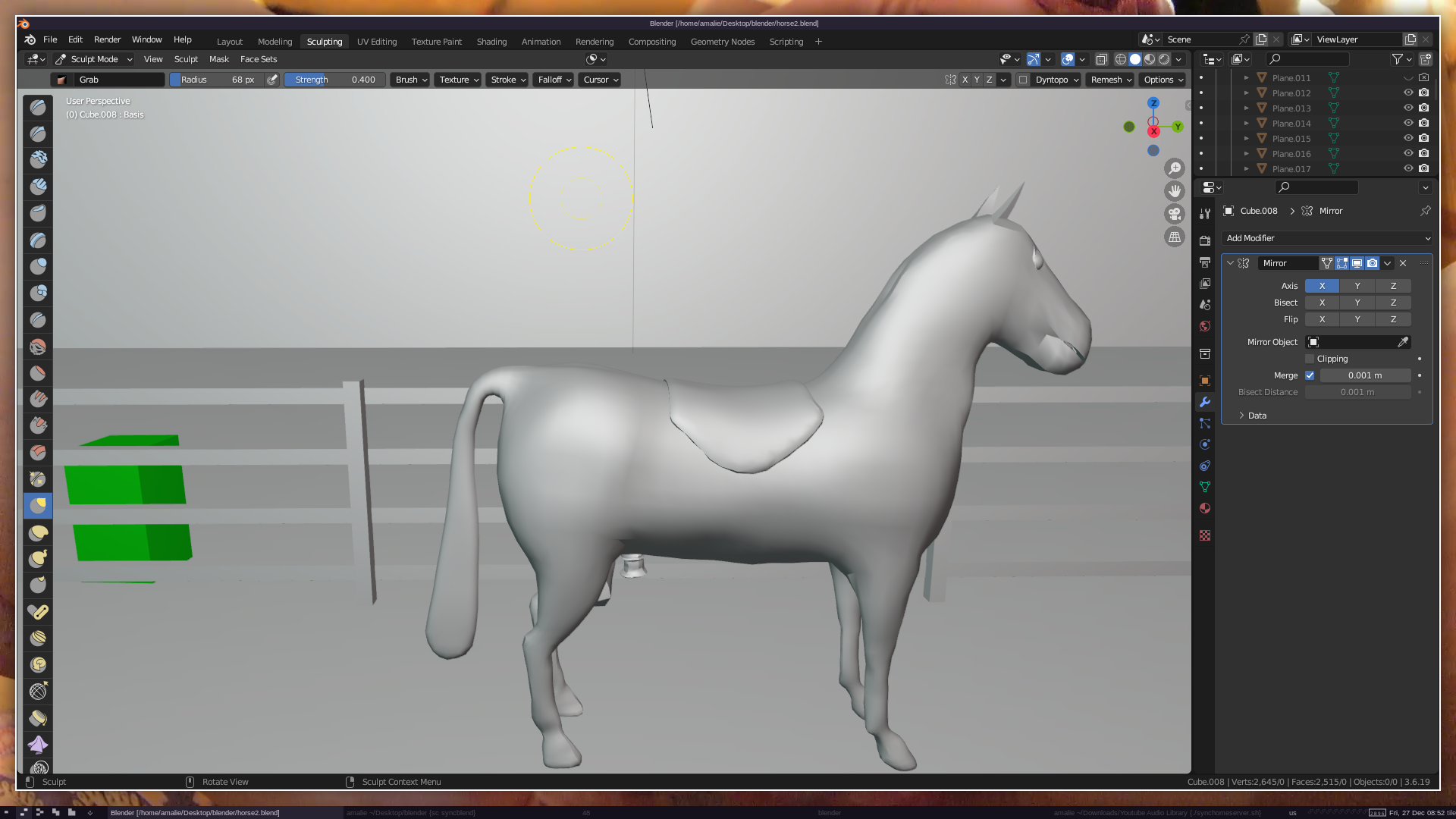This screenshot has height=819, width=1456.
Task: Open the Add Modifier dropdown
Action: 1326,238
